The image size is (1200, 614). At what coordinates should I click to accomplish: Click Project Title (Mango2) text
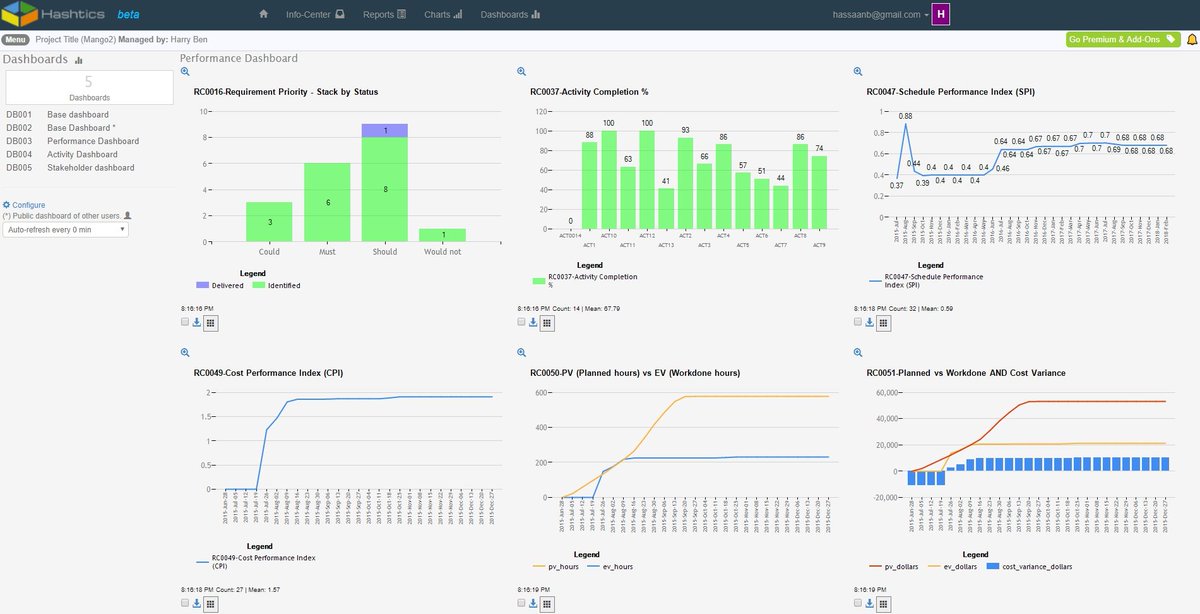point(75,40)
